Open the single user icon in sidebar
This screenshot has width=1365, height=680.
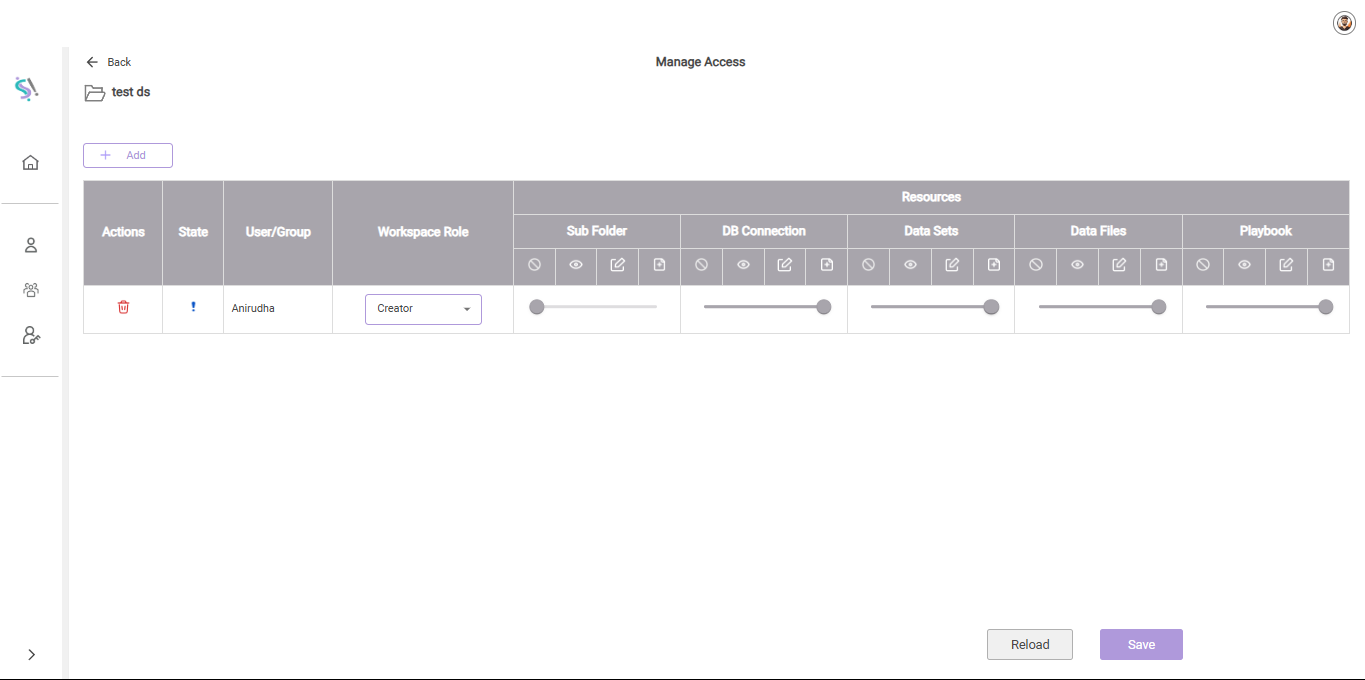click(31, 245)
